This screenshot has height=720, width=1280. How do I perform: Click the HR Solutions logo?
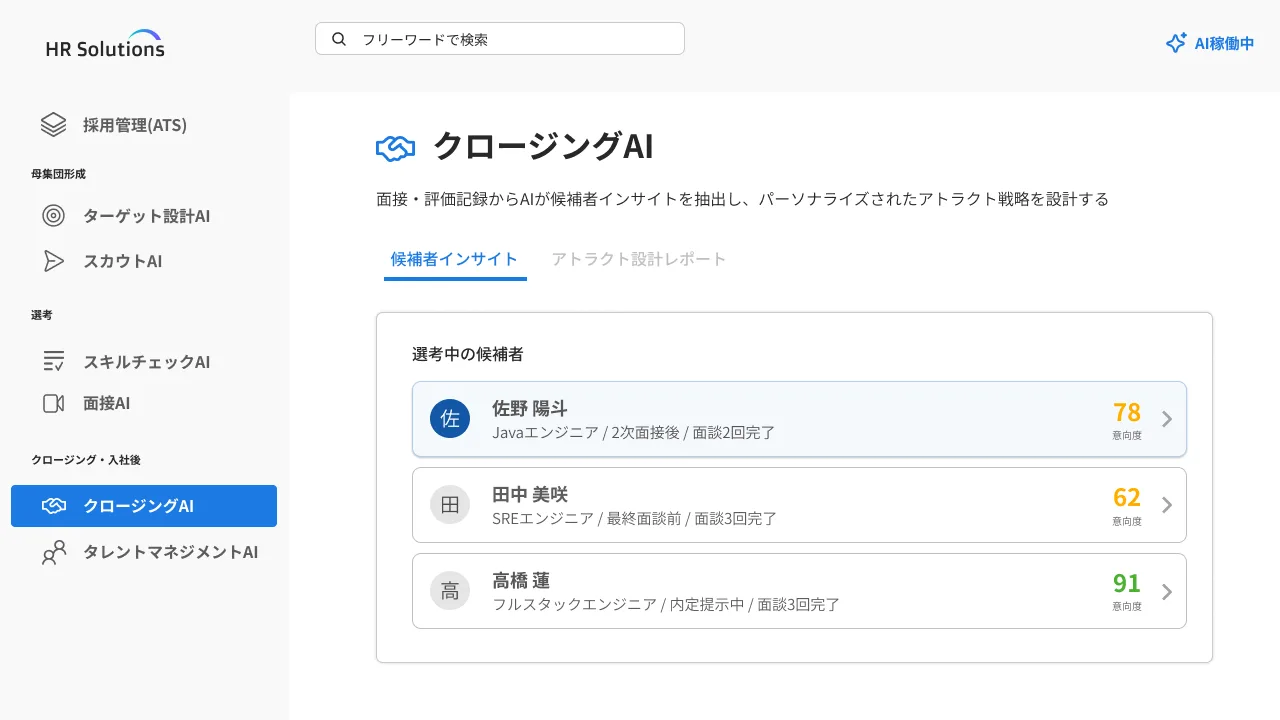(x=105, y=44)
